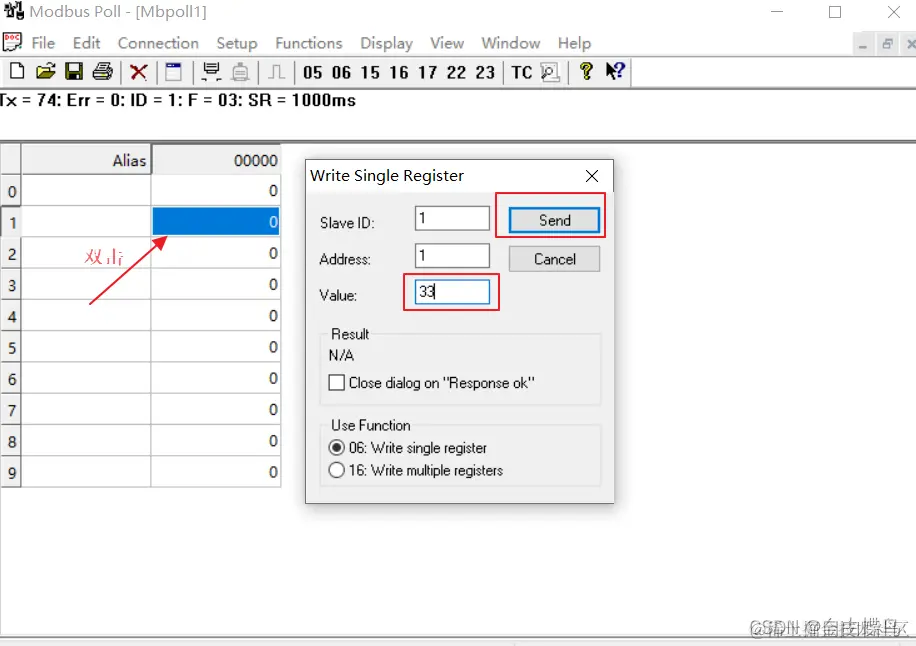Click the yellow question mark Help icon
This screenshot has height=646, width=916.
[586, 71]
